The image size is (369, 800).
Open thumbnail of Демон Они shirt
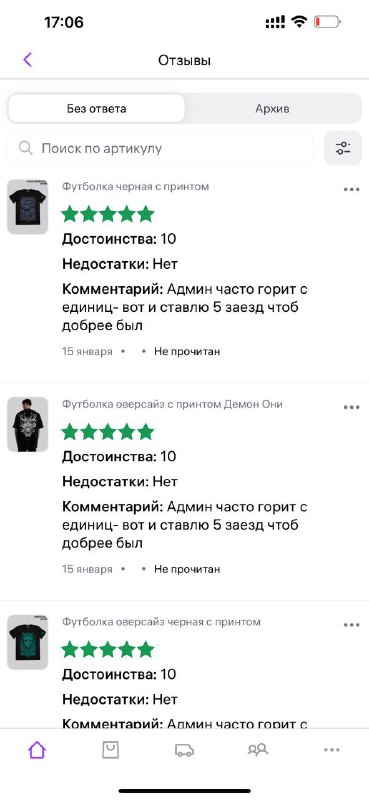[x=28, y=424]
